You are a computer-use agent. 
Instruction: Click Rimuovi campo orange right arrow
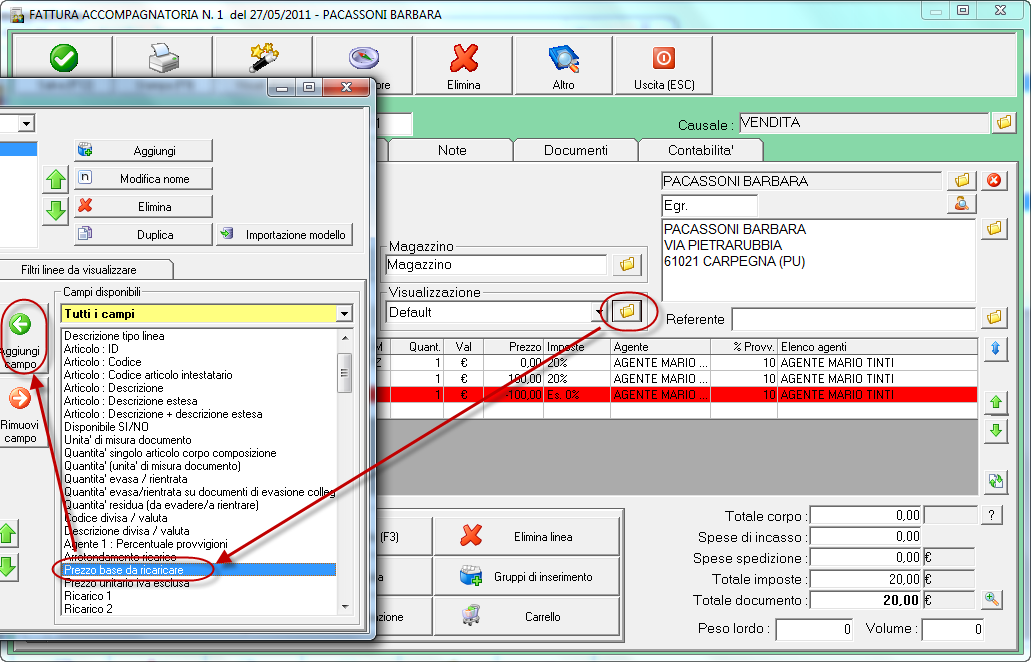20,414
